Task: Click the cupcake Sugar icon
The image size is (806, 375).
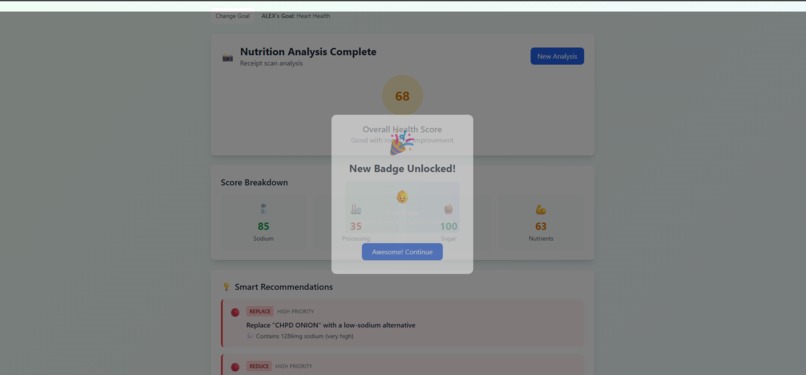Action: pos(448,209)
